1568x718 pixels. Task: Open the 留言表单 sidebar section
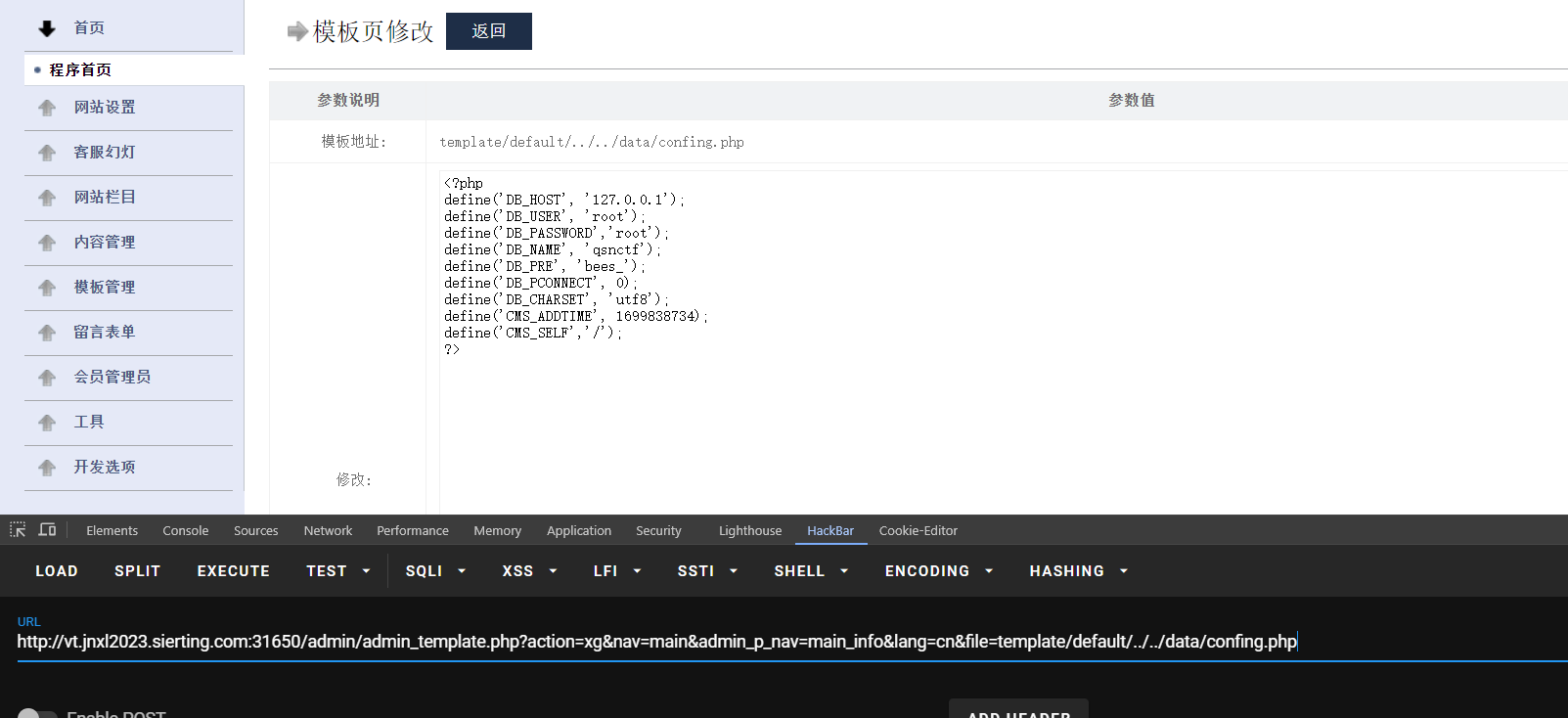point(105,333)
